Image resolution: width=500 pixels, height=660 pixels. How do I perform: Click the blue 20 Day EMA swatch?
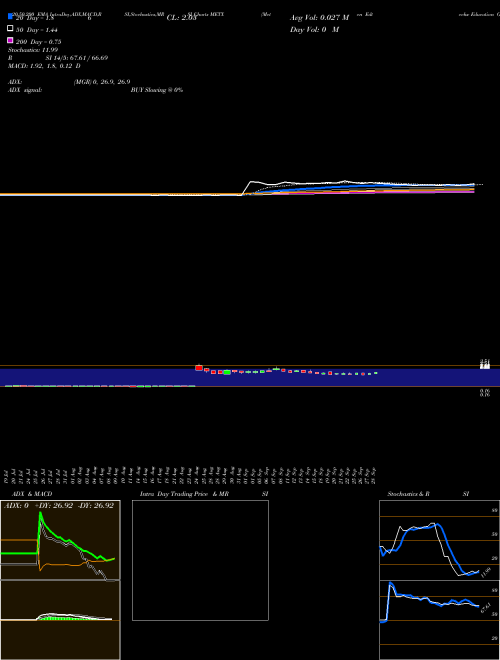coord(10,17)
